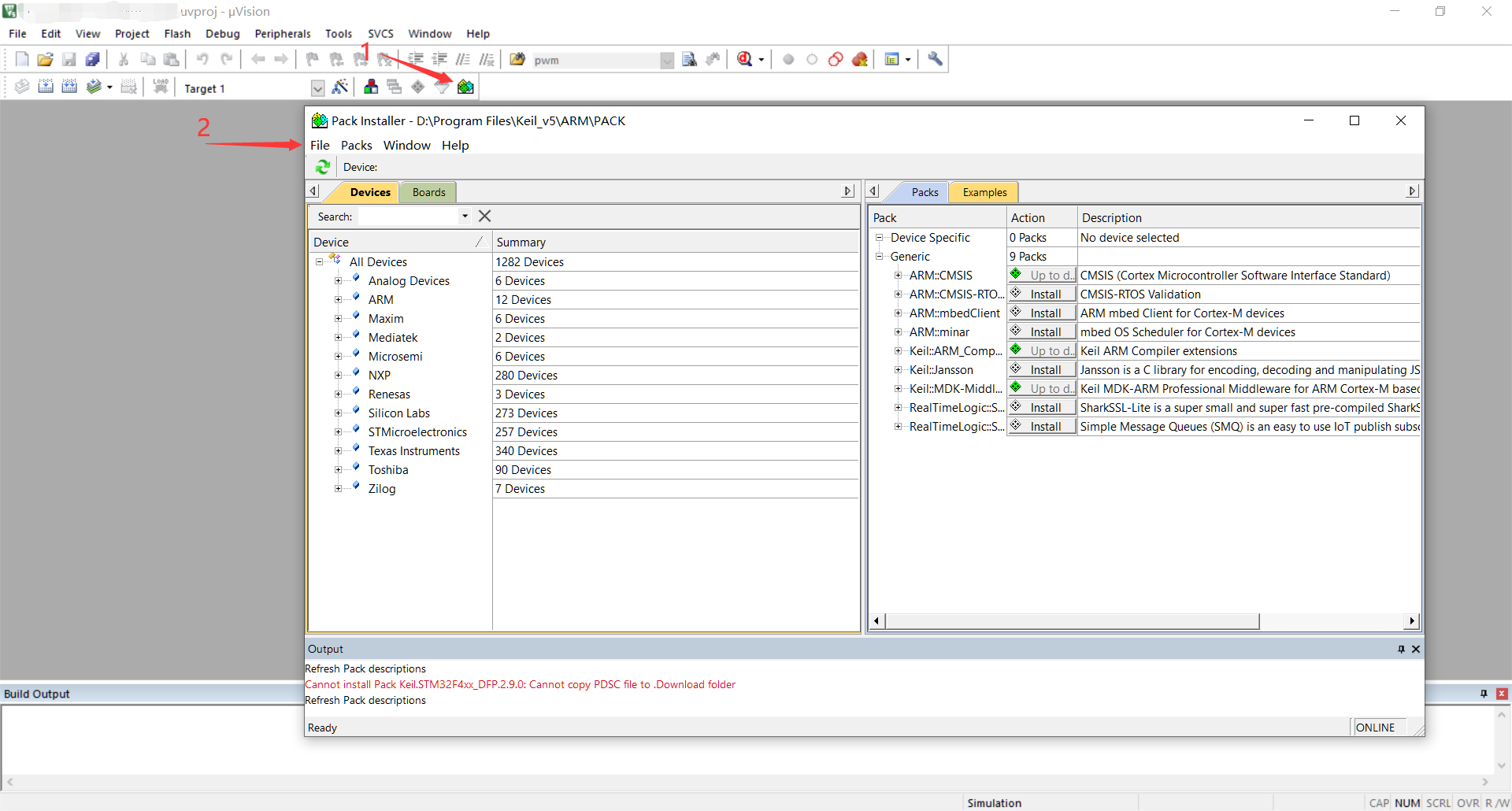Screen dimensions: 1512x811
Task: Pin the Output panel in Pack Installer
Action: click(1401, 649)
